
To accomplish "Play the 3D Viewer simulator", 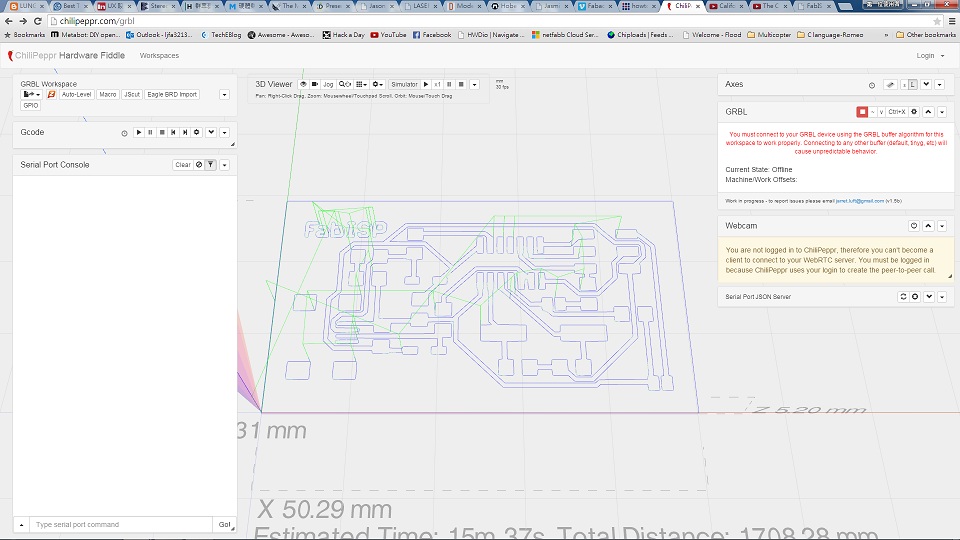I will (426, 84).
